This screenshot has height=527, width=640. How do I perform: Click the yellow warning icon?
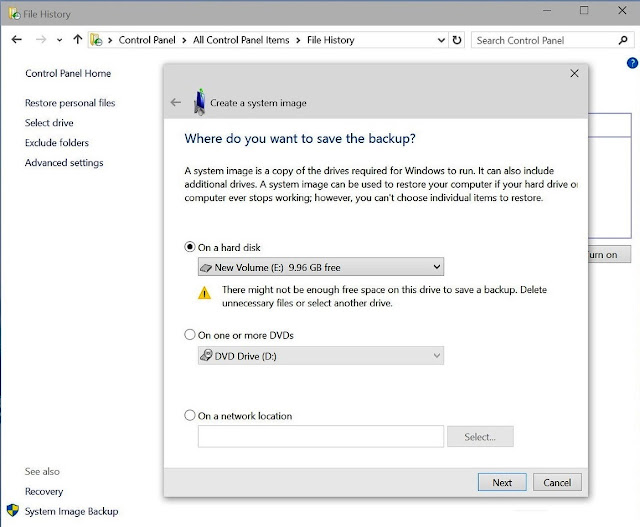click(x=204, y=293)
